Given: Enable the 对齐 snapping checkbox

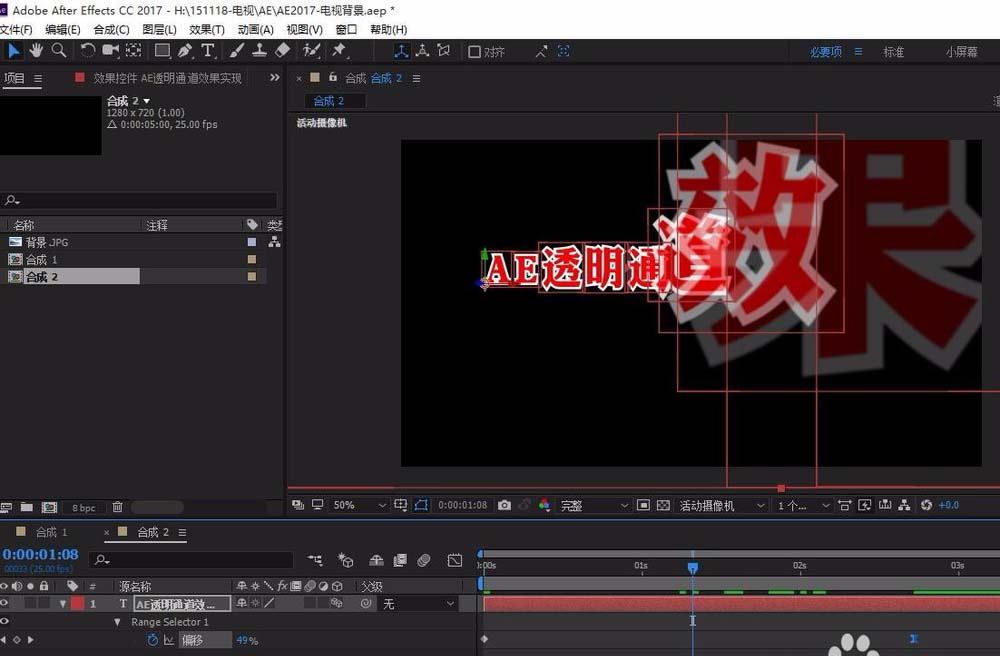Looking at the screenshot, I should pos(477,50).
